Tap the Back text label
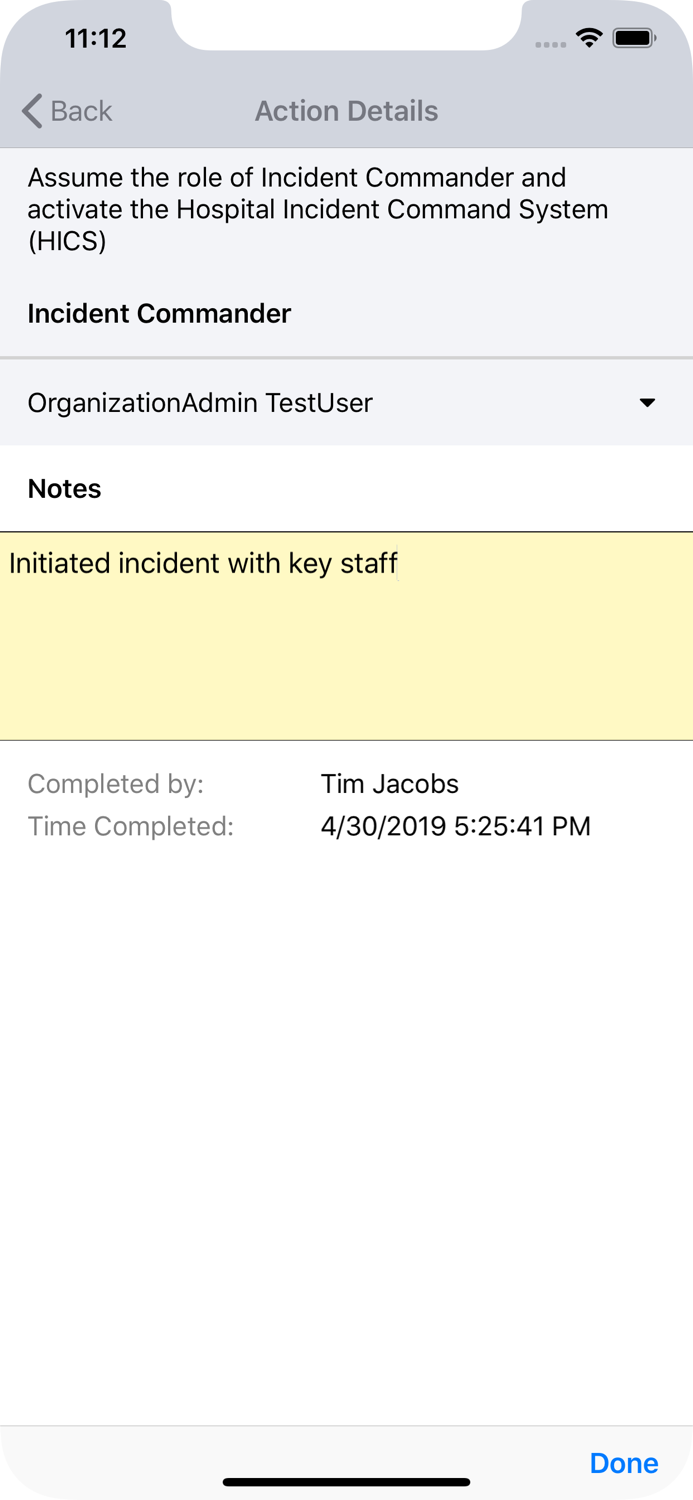The width and height of the screenshot is (693, 1500). 82,111
